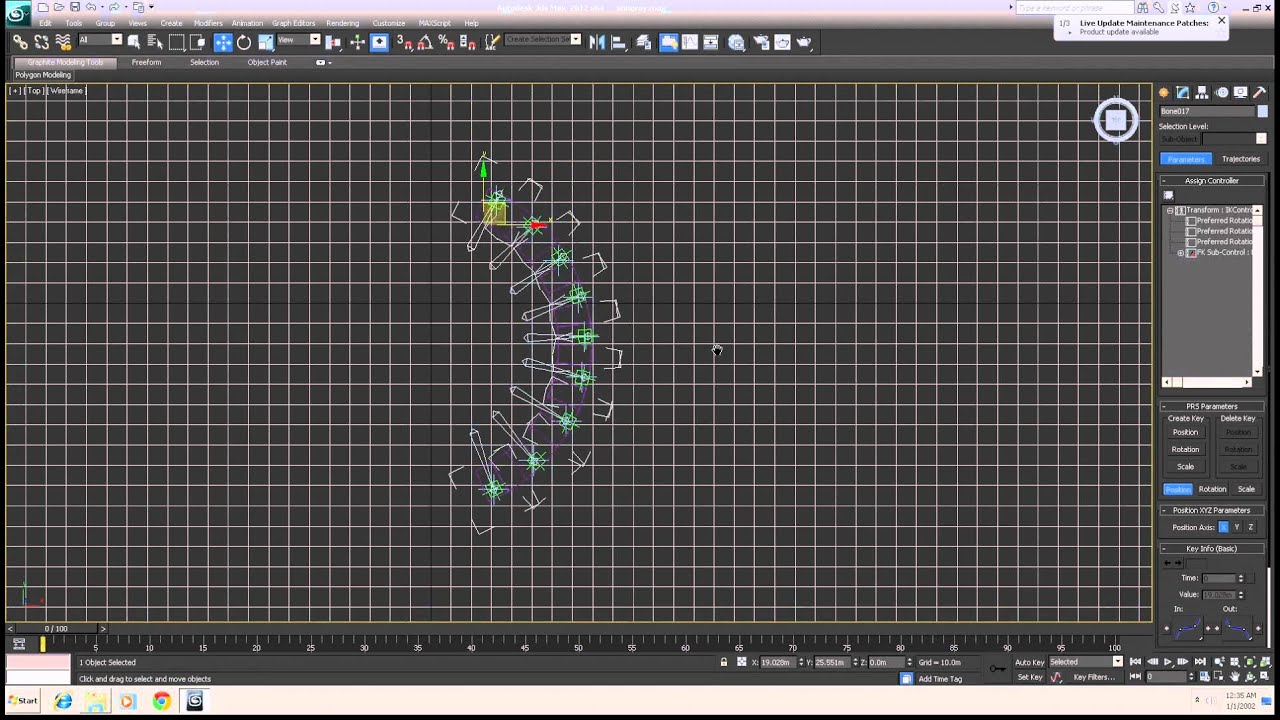Expand the Polygon Modeling panel

pyautogui.click(x=43, y=75)
